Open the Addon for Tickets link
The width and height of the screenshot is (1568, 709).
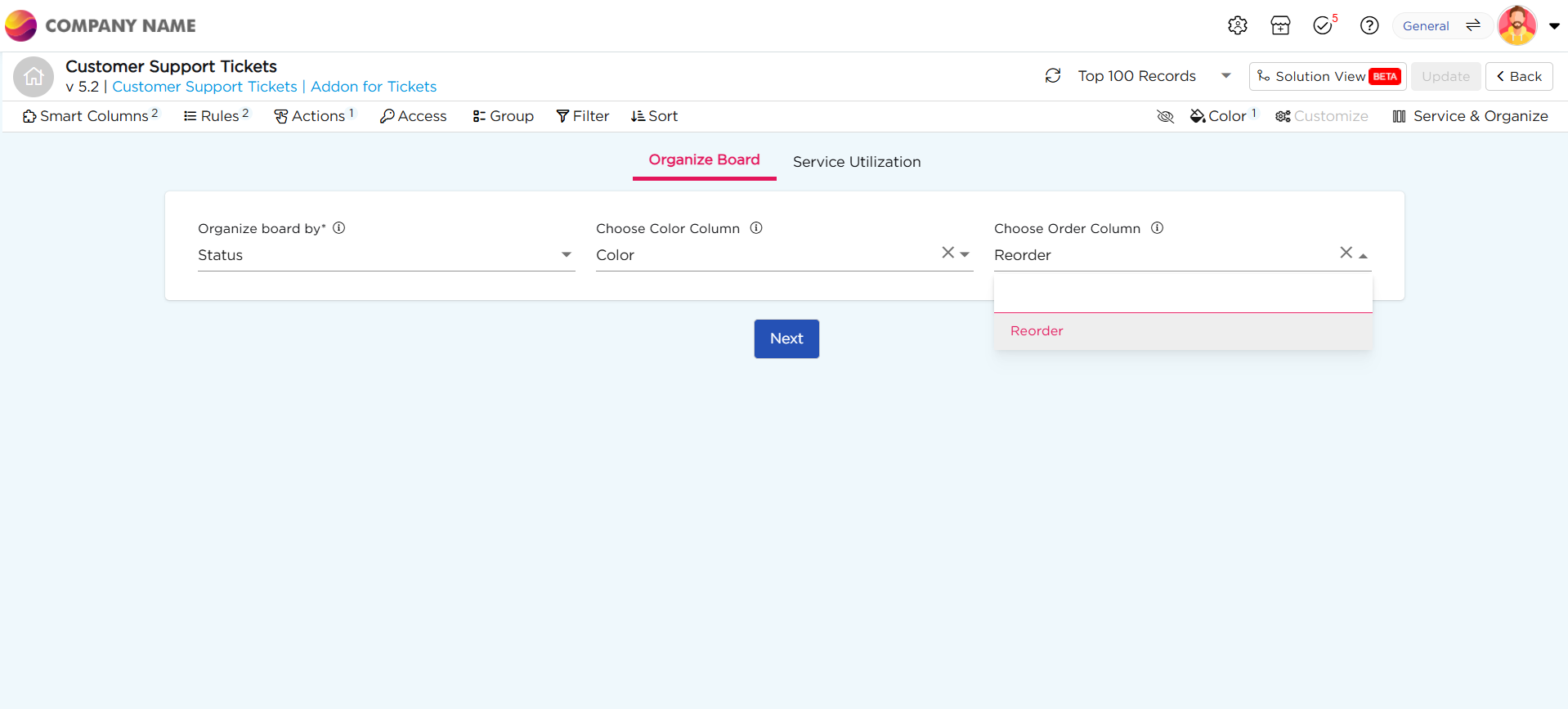click(374, 87)
